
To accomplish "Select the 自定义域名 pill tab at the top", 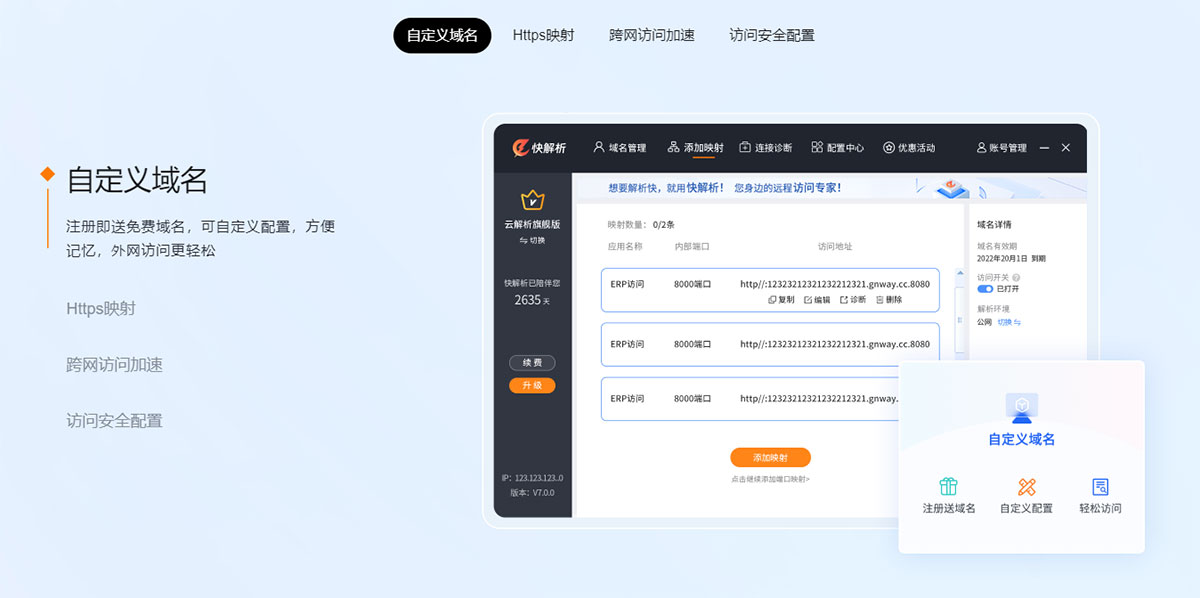I will [x=442, y=35].
